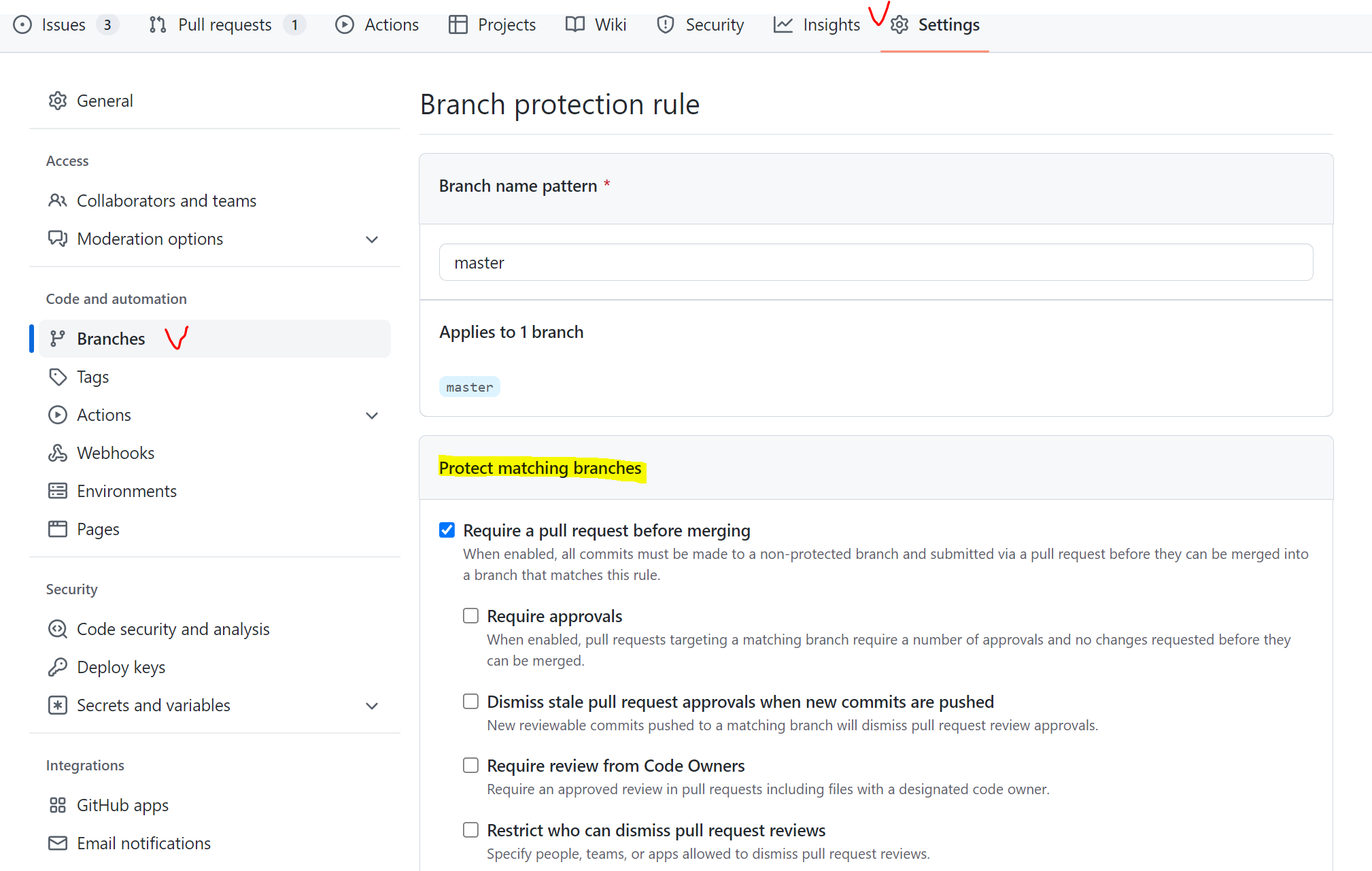The height and width of the screenshot is (871, 1372).
Task: Click the Branch name pattern input field
Action: [x=876, y=262]
